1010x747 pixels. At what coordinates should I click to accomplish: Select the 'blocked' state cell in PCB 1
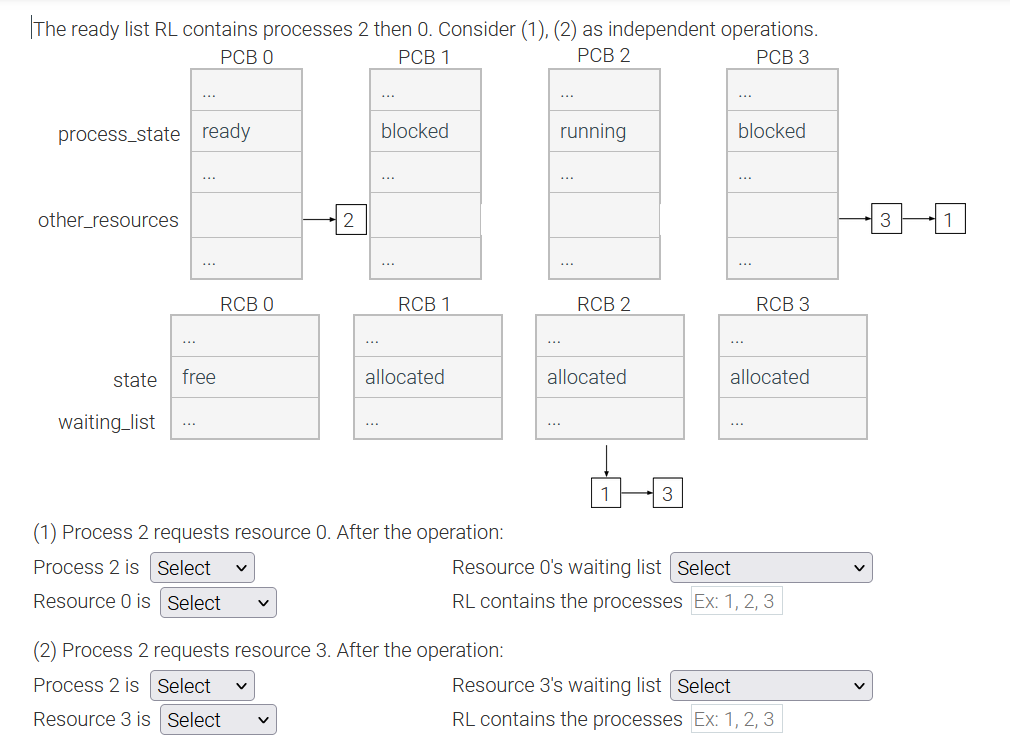tap(425, 131)
